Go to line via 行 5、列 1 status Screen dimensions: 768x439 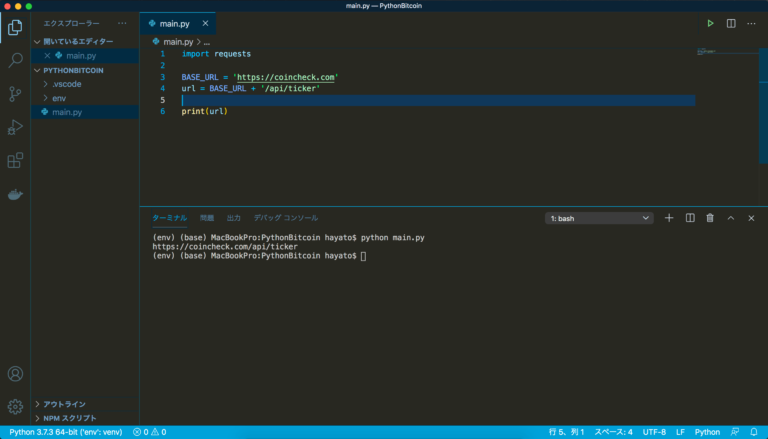567,432
